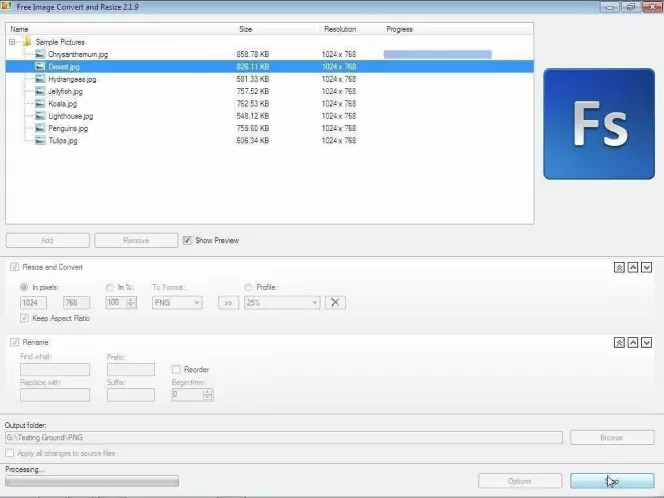
Task: Select the Profile radio button
Action: [x=248, y=287]
